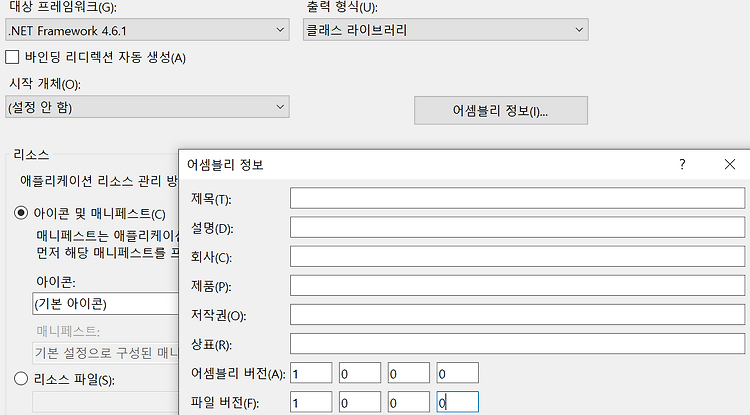Click the 대상 프레임워크(G) label
This screenshot has height=415, width=750.
point(63,7)
